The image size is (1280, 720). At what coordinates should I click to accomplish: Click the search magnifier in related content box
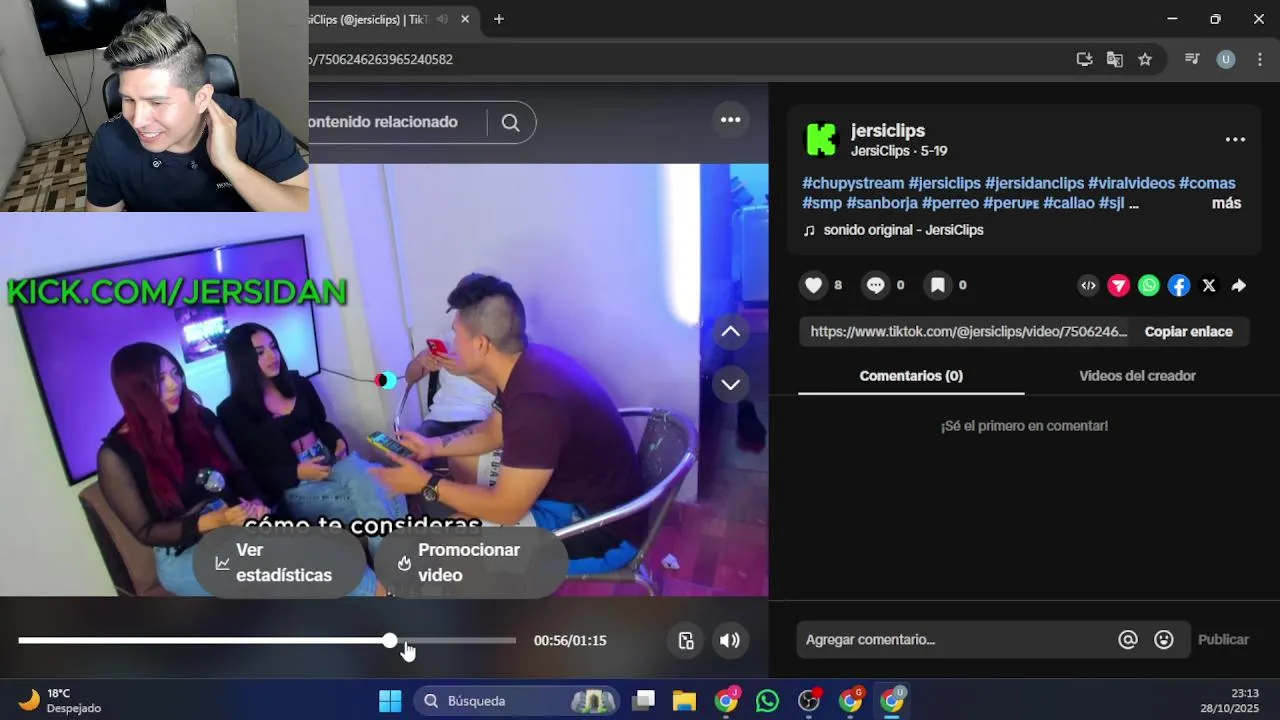[x=511, y=122]
